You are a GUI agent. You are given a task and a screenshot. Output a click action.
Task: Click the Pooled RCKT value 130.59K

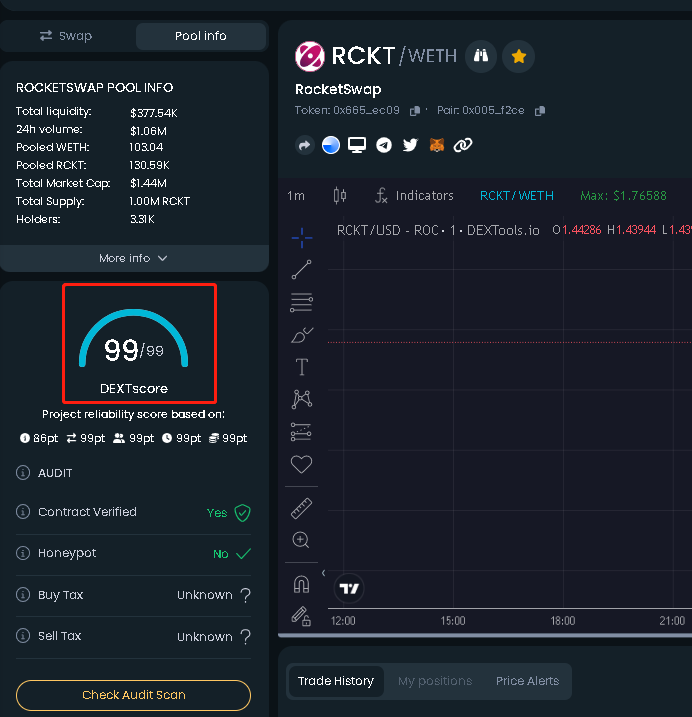point(150,165)
